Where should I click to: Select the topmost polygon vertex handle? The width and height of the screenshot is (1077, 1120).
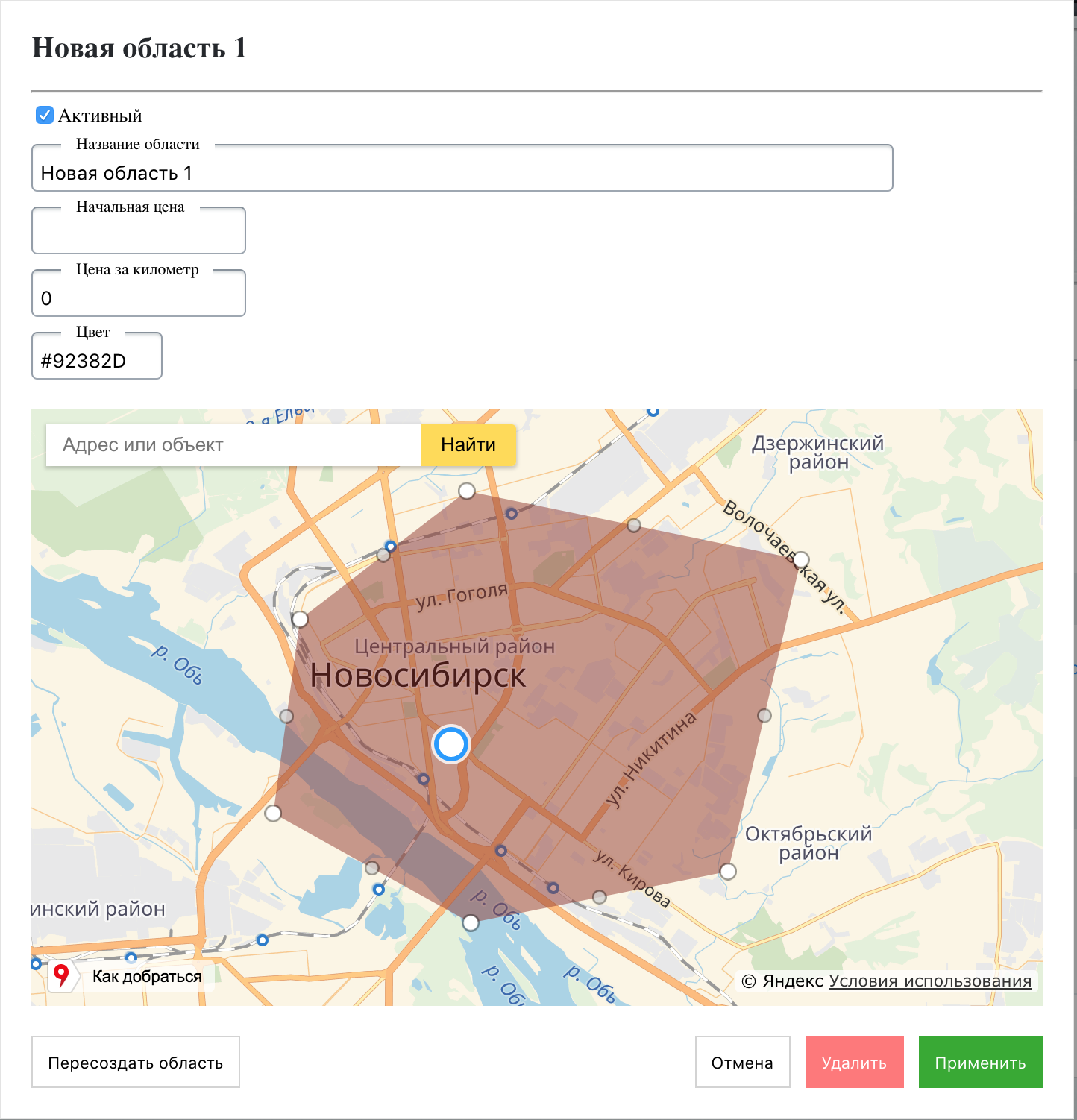467,491
